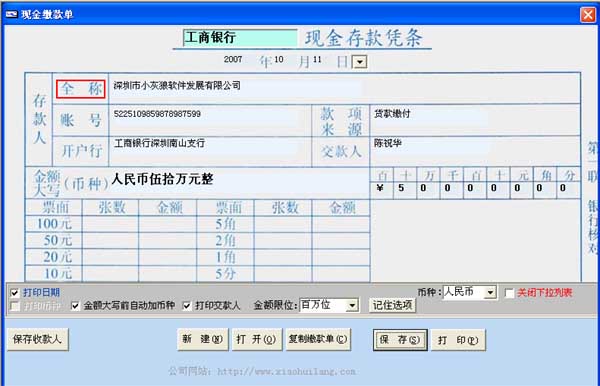Click the digit 5 in amount grid
The image size is (600, 386).
pos(401,188)
